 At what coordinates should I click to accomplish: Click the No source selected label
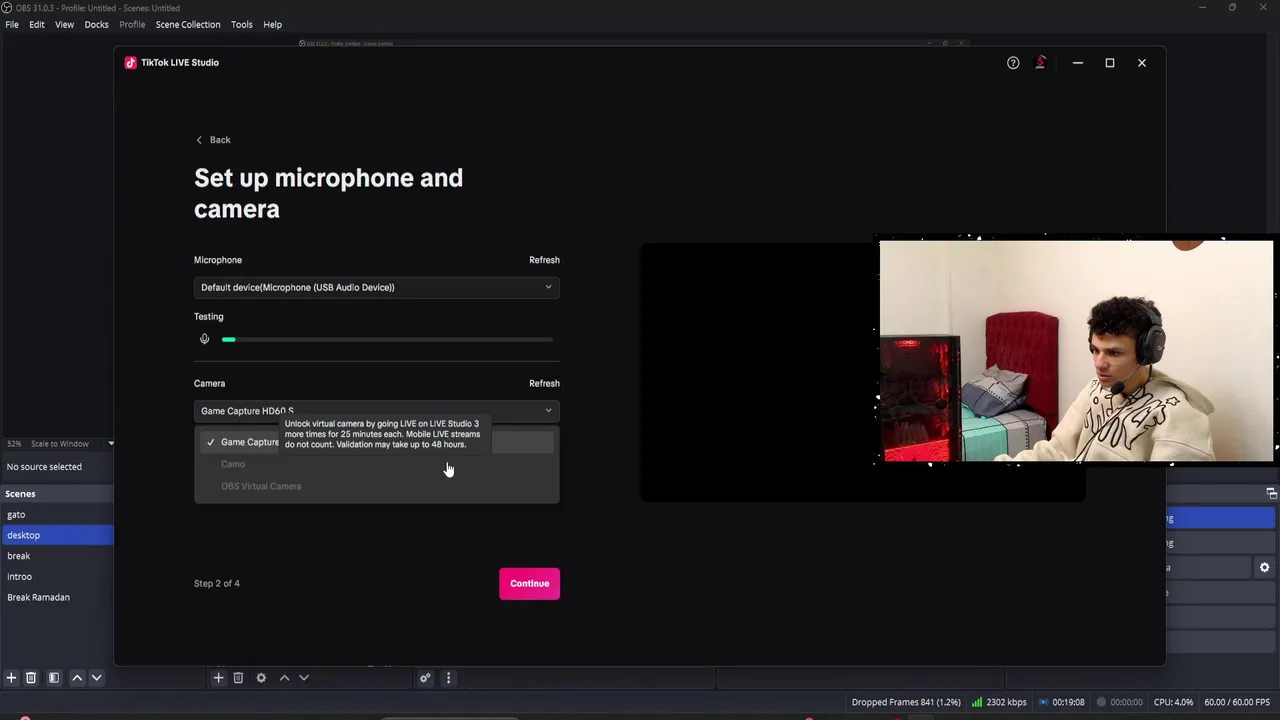coord(44,467)
